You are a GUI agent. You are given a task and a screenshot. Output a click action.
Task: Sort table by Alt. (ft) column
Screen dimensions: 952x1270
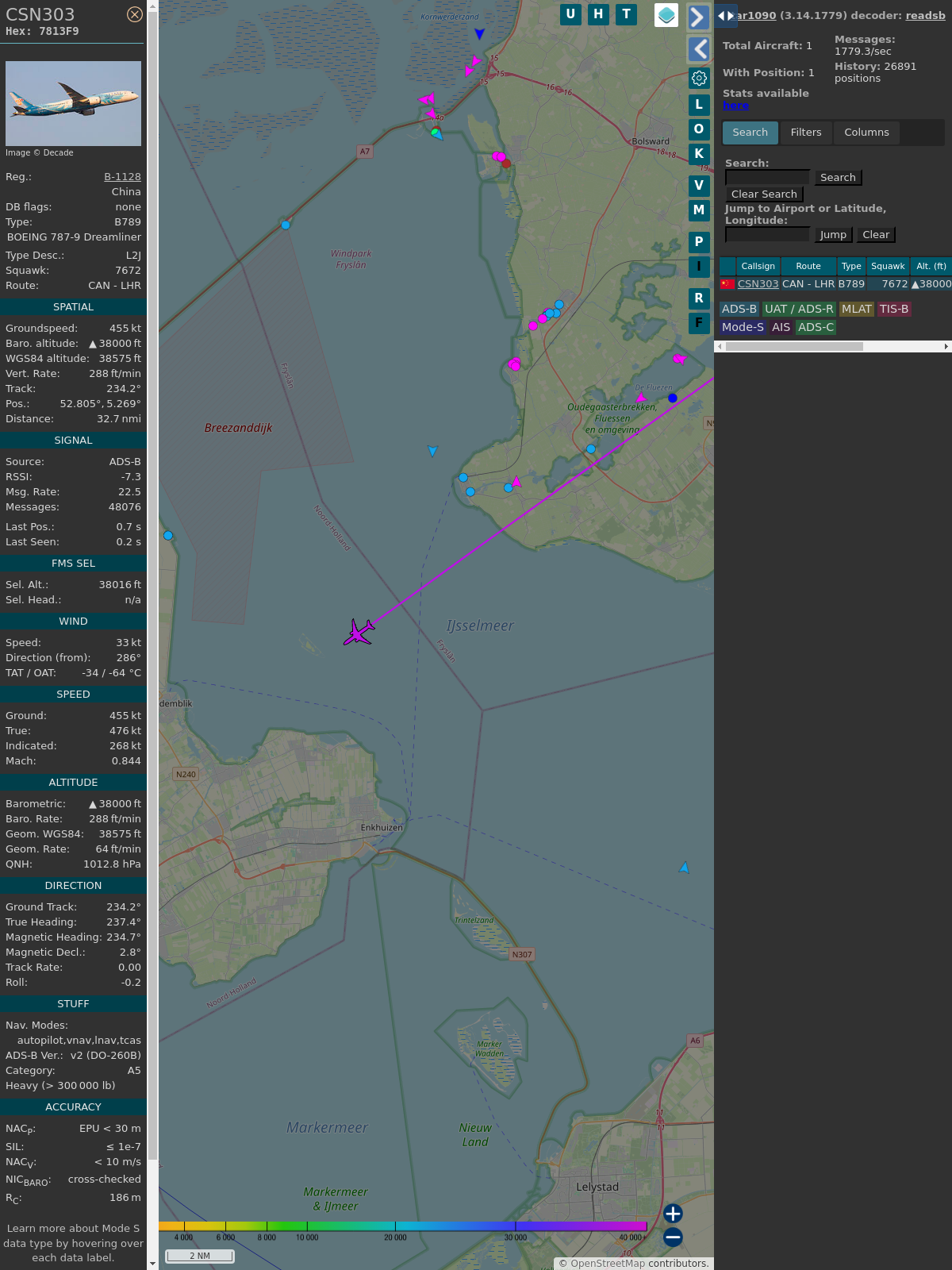click(931, 267)
